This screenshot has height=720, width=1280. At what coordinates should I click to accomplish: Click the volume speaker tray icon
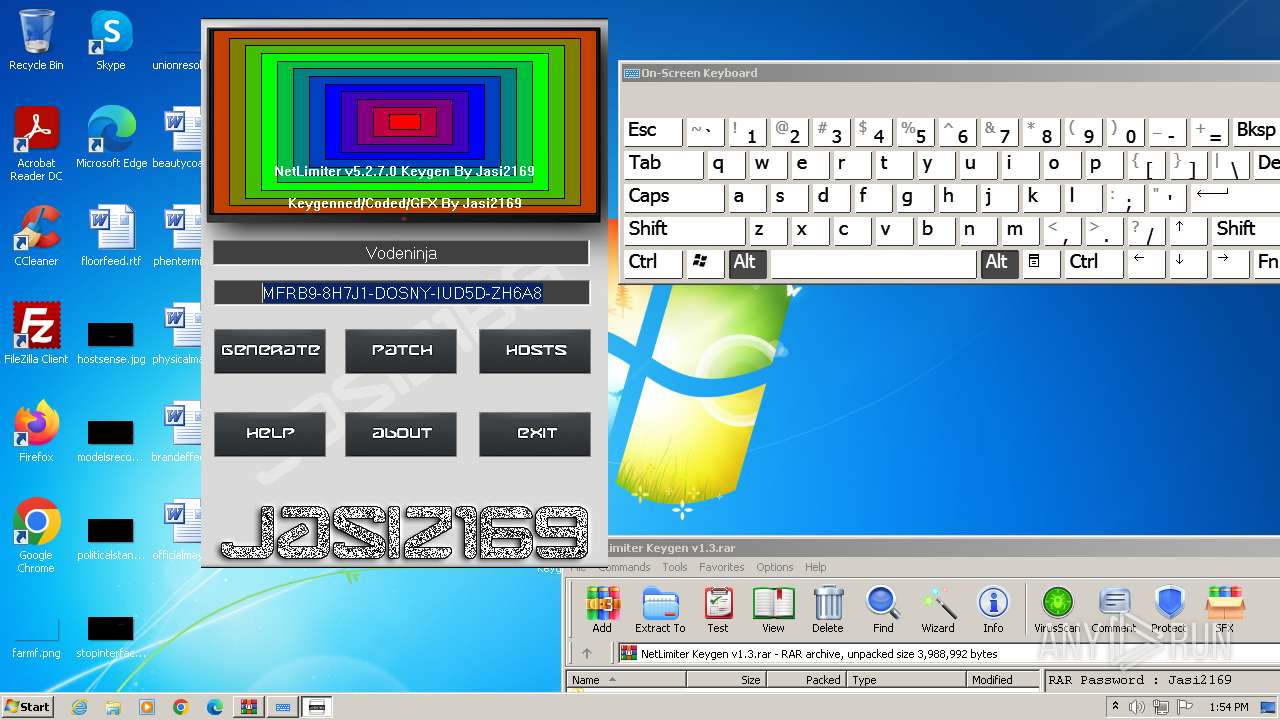point(1136,707)
